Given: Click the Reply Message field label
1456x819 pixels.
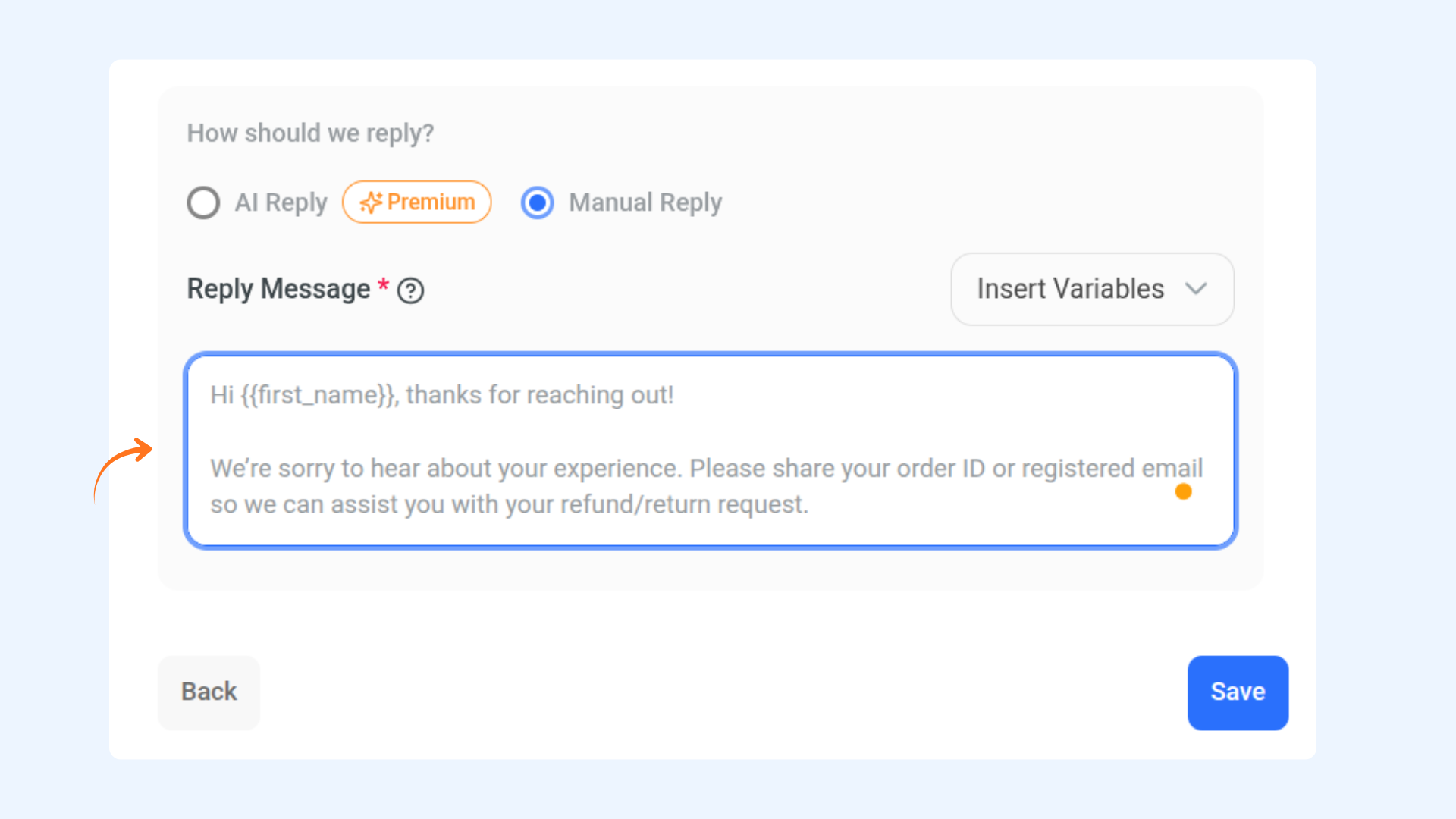Looking at the screenshot, I should 278,289.
